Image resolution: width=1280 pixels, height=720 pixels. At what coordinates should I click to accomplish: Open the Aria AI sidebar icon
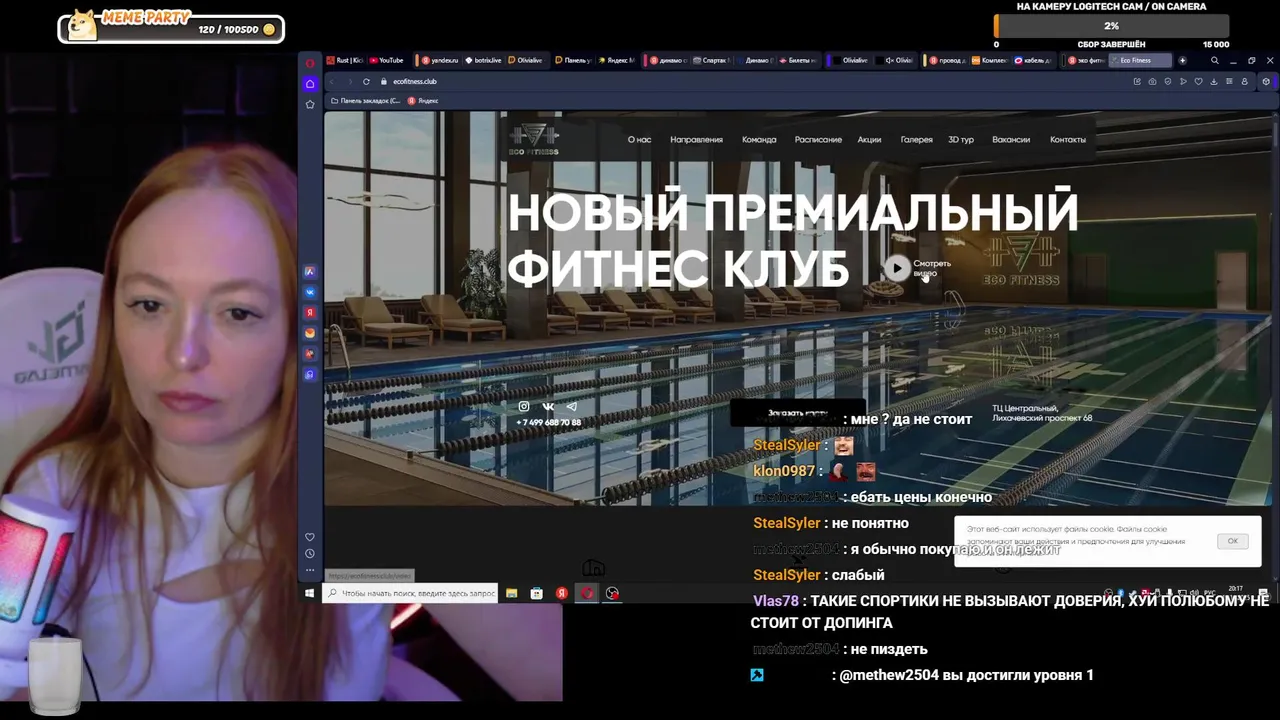click(310, 271)
